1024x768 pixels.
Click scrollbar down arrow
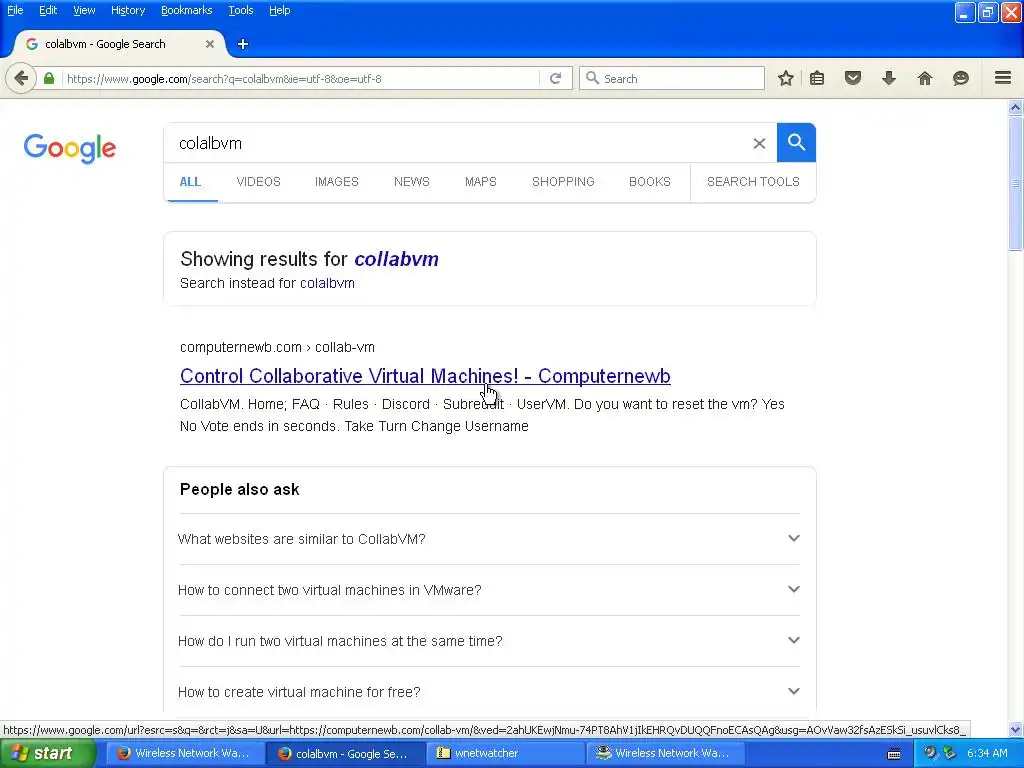pyautogui.click(x=1016, y=729)
